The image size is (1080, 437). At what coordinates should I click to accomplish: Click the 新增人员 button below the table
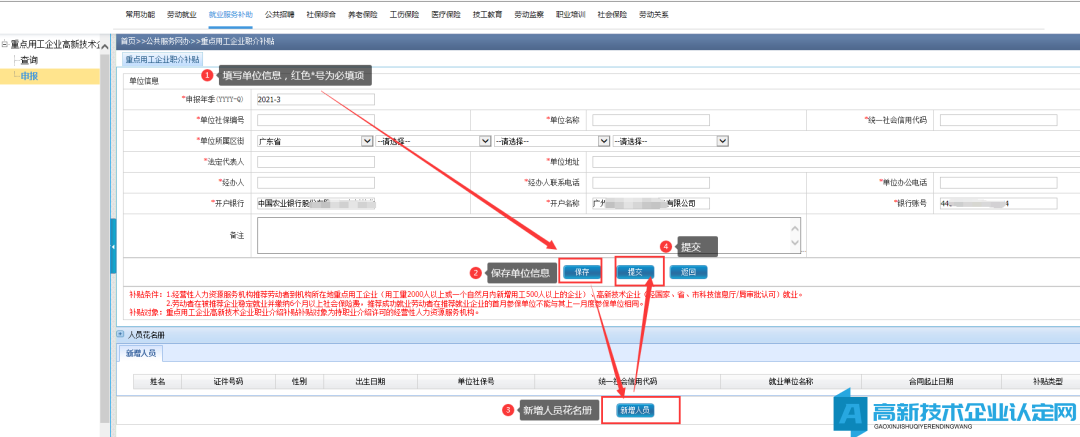tap(634, 410)
